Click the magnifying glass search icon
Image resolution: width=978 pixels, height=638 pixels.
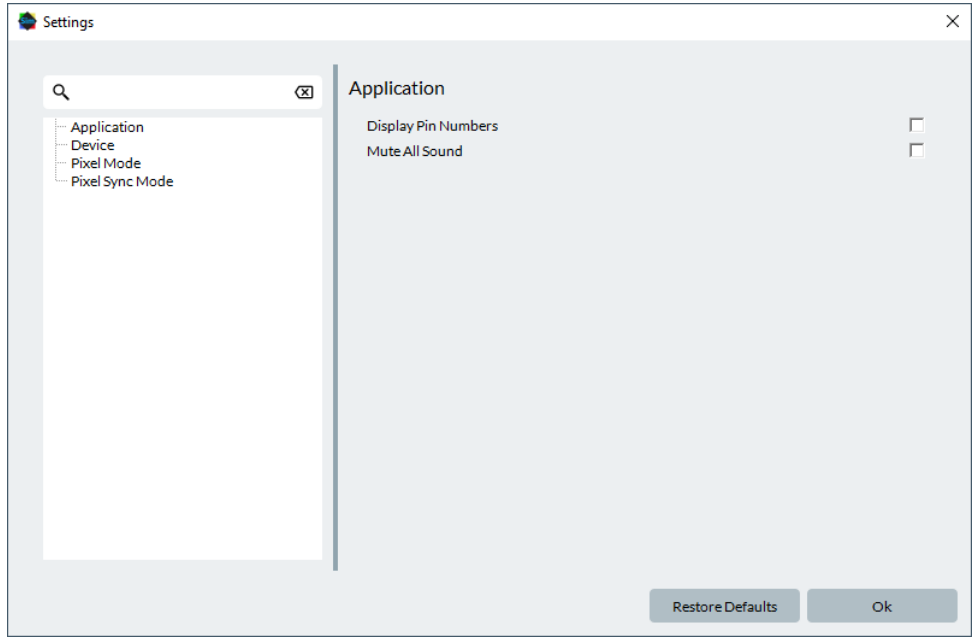[x=61, y=92]
